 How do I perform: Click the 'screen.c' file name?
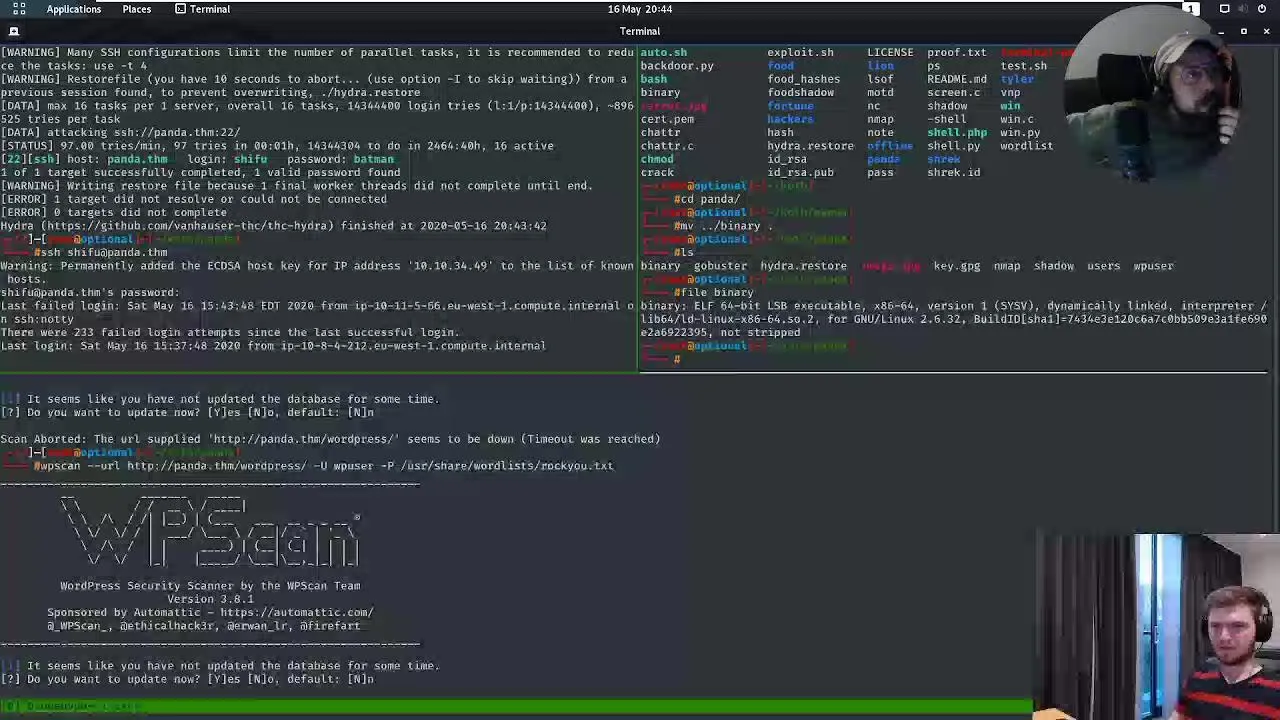pos(953,92)
